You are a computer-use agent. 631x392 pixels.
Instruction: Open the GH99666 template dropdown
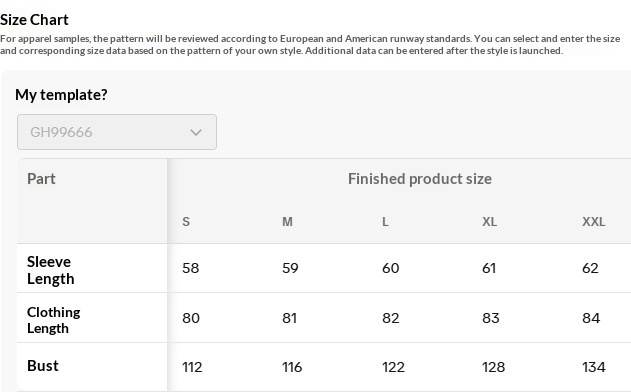[117, 132]
